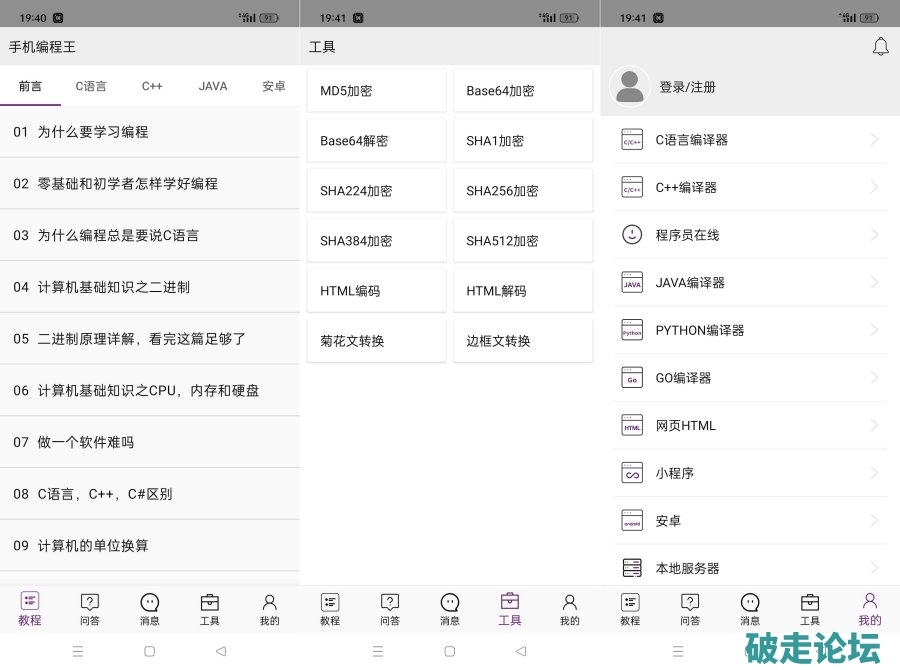The image size is (900, 670).
Task: Tap the notification bell icon
Action: 880,46
